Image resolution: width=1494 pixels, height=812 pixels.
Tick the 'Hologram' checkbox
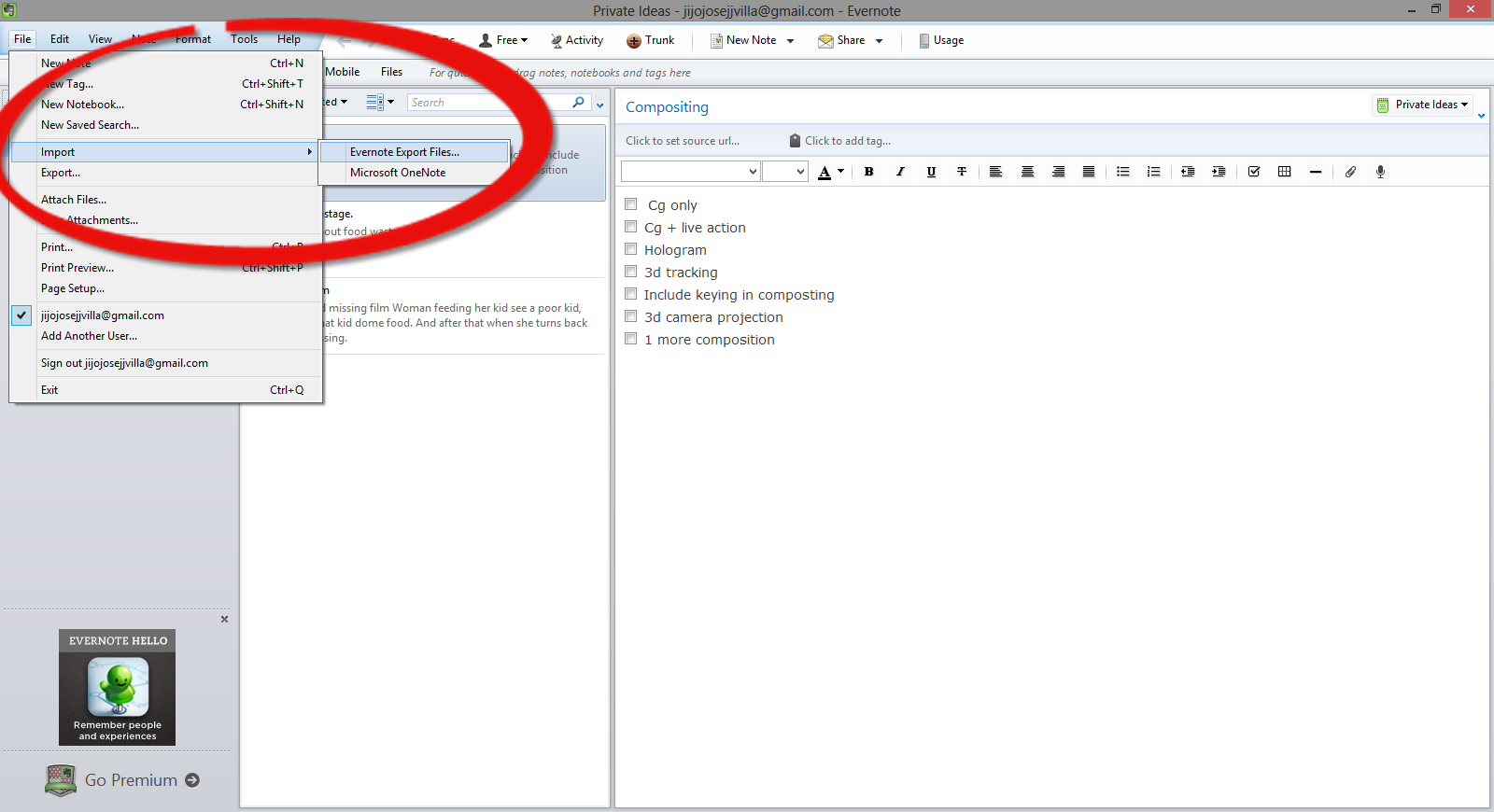[631, 249]
